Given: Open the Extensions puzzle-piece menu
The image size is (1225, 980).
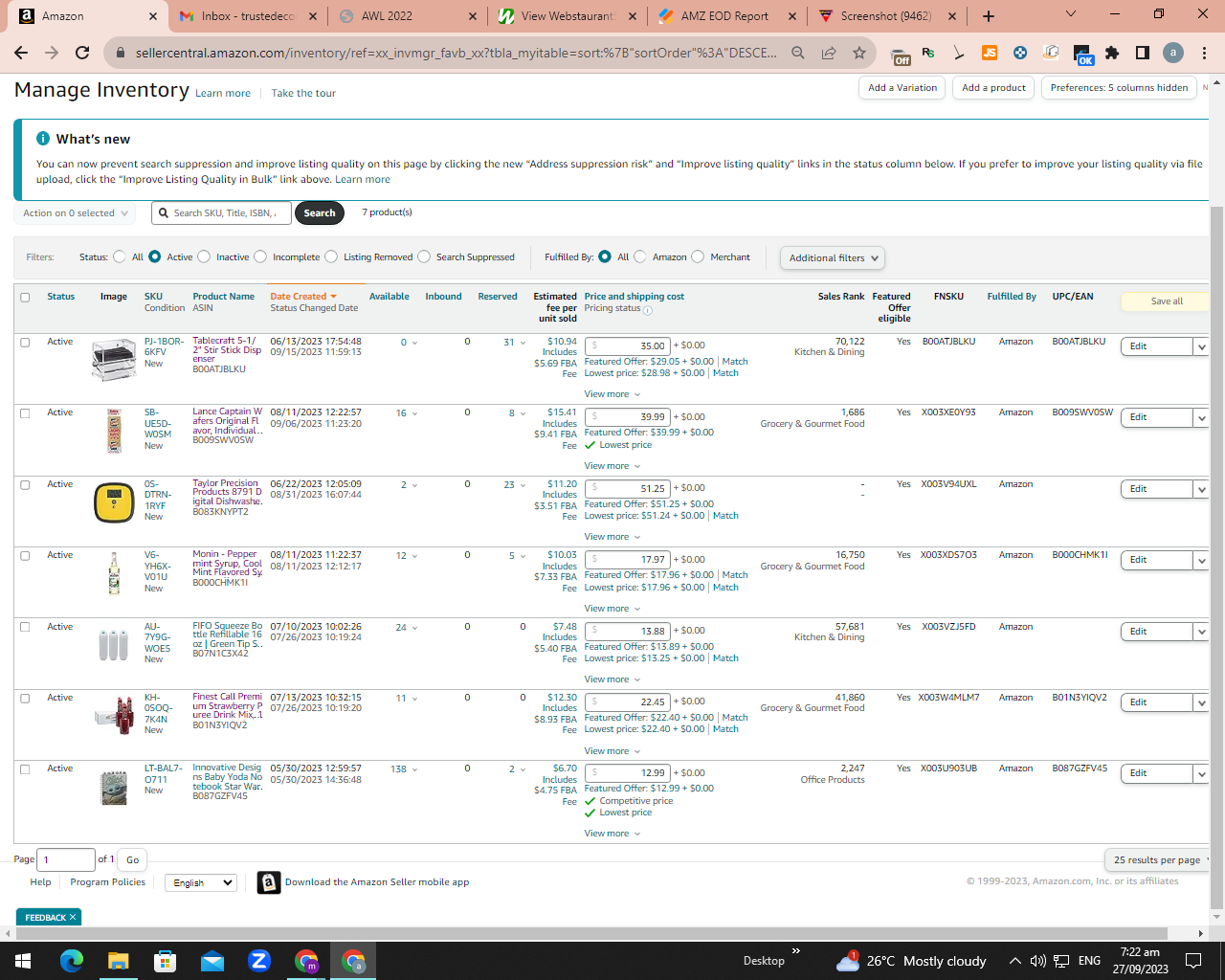Looking at the screenshot, I should point(1112,53).
